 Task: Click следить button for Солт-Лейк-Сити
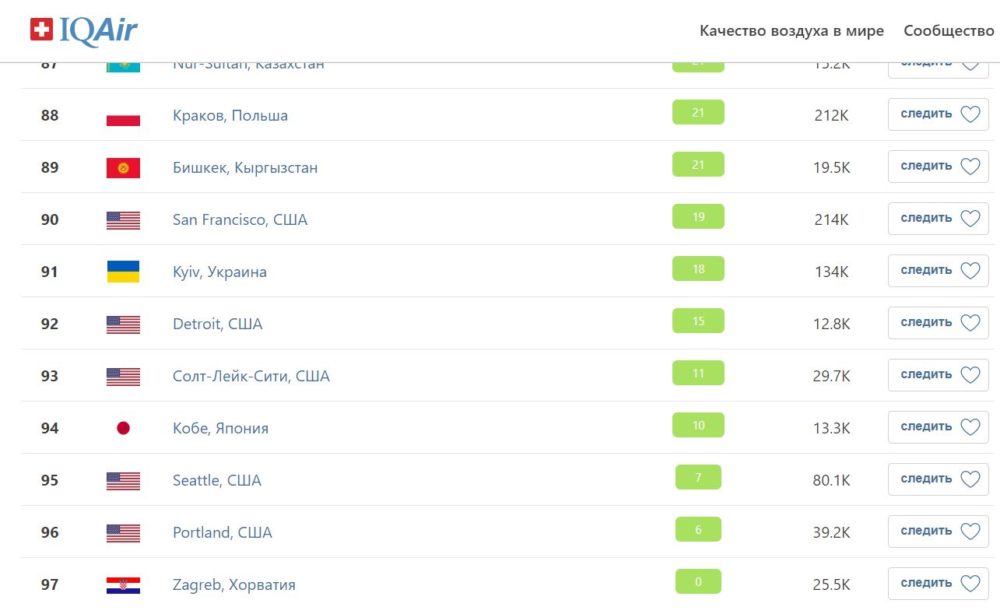938,375
